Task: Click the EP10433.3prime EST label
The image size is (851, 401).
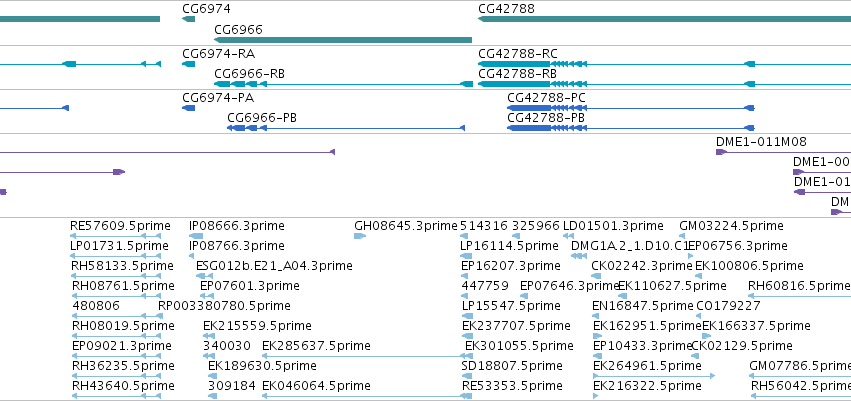Action: (x=643, y=346)
